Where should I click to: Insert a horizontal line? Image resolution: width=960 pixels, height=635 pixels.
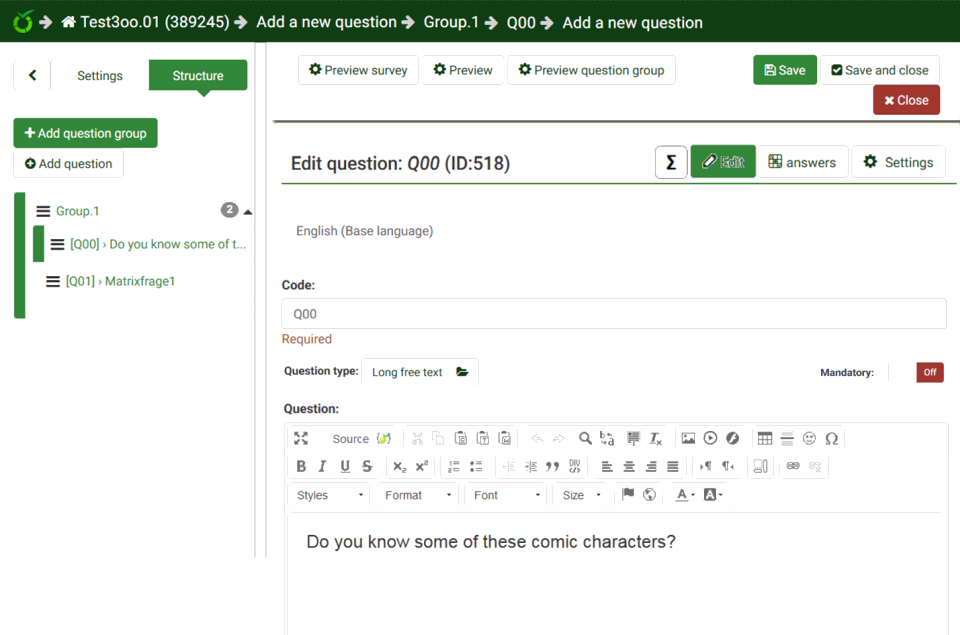[787, 438]
